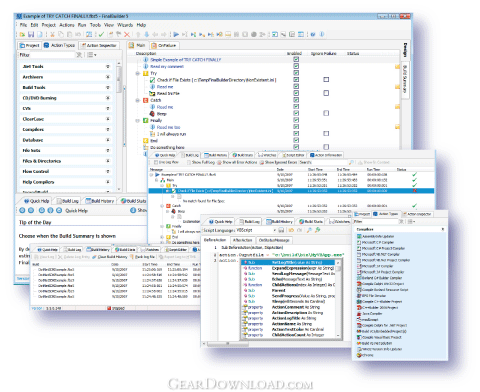Screen dimensions: 480x392
Task: Click the magnifier find icon in script editor
Action: pos(310,230)
